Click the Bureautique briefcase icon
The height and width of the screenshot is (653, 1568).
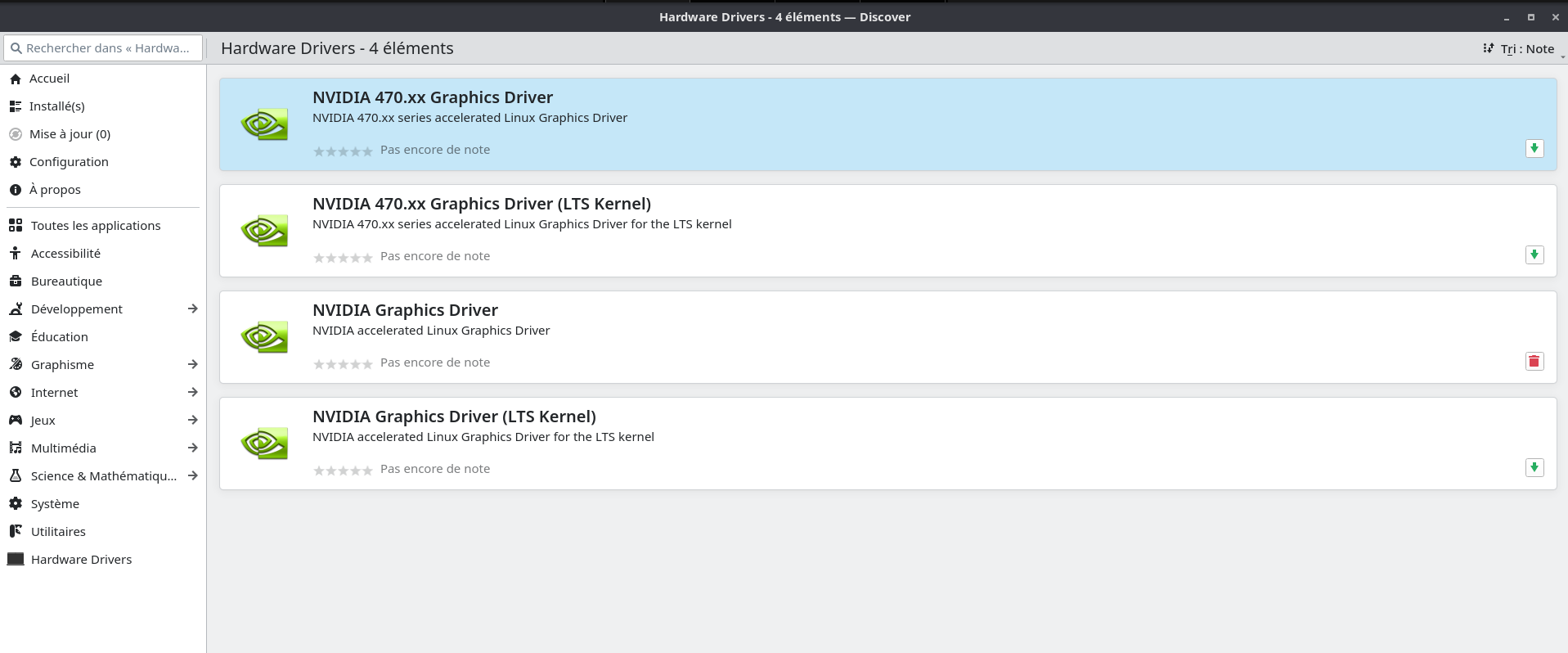pos(16,281)
